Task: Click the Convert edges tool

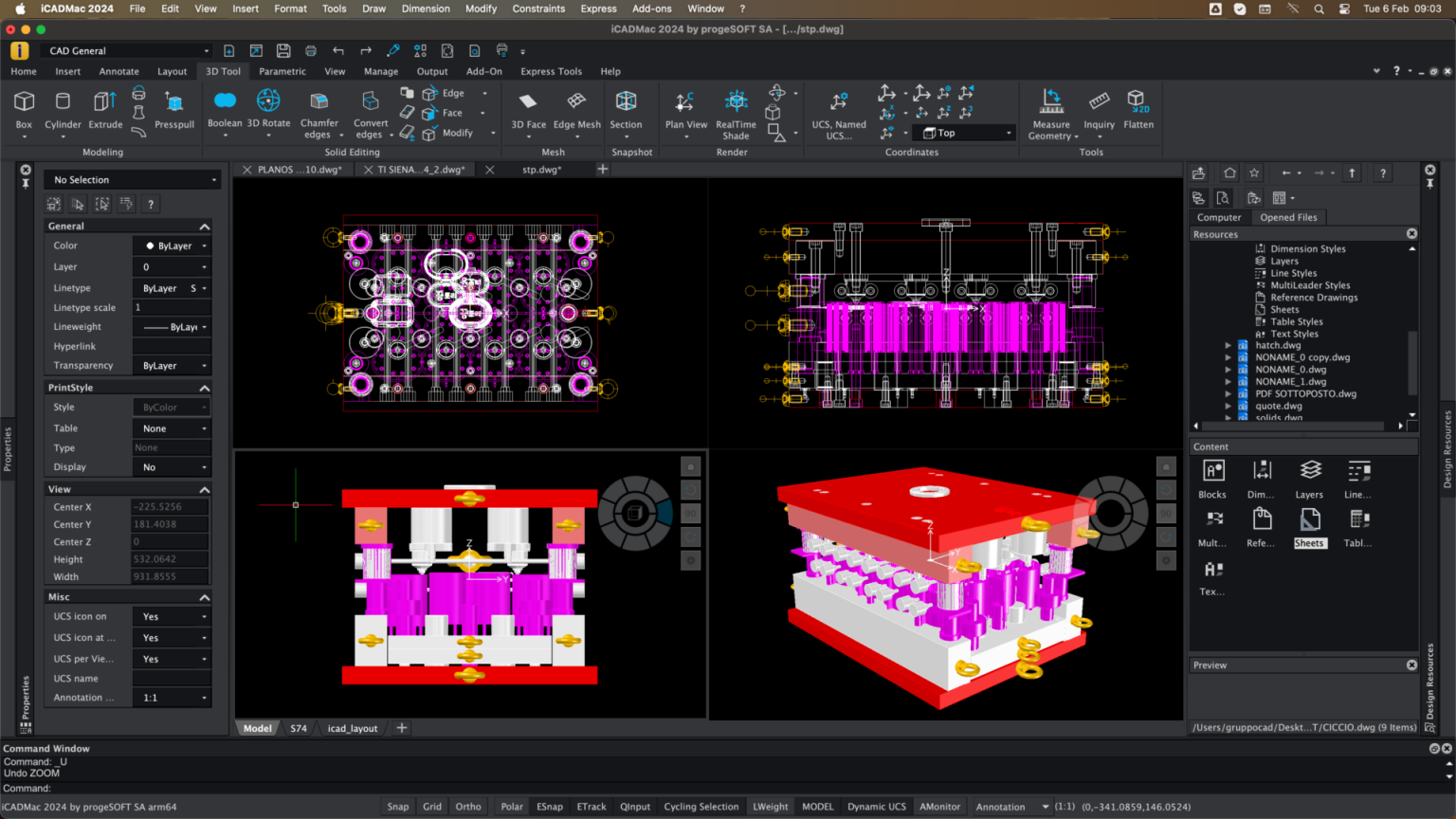Action: click(x=371, y=114)
